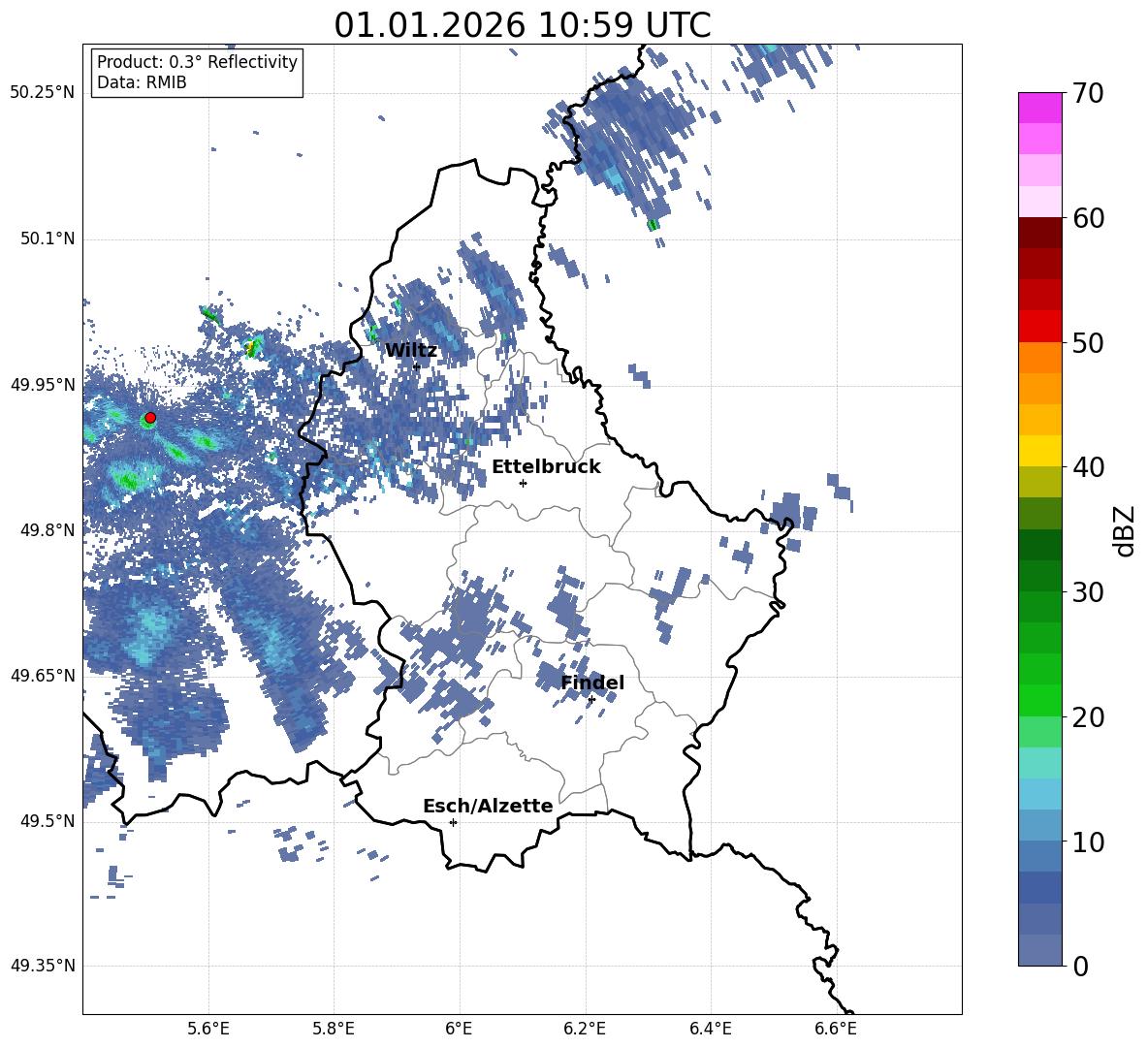Click the 49.65°N latitude label
This screenshot has width=1148, height=1048.
coord(43,675)
